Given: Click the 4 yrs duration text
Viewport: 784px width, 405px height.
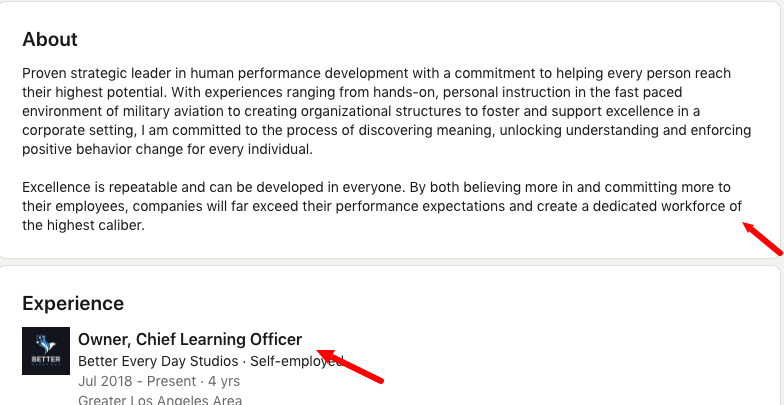Looking at the screenshot, I should [x=224, y=382].
